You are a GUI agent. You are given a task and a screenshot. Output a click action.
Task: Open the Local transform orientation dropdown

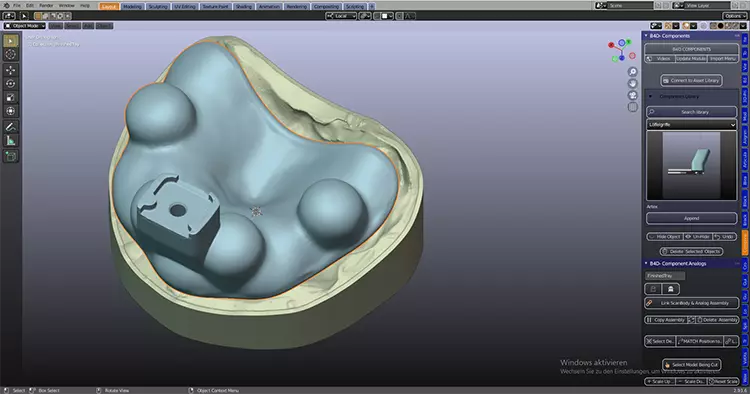pos(341,16)
